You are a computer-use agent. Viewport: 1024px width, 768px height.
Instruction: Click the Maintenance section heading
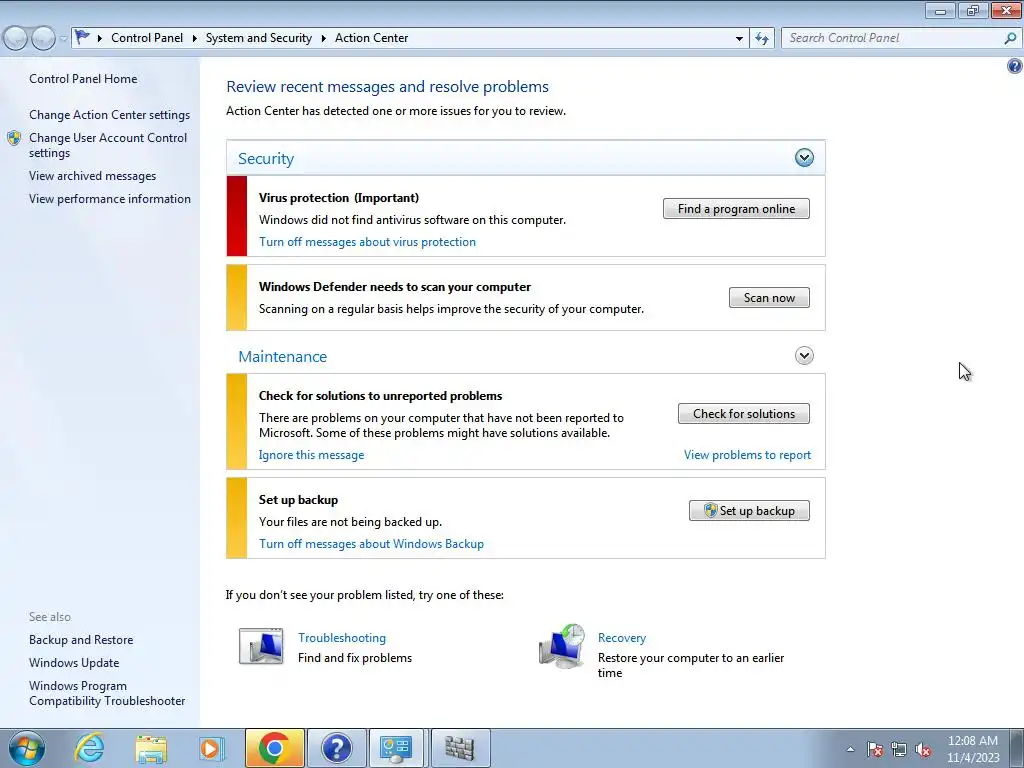282,356
